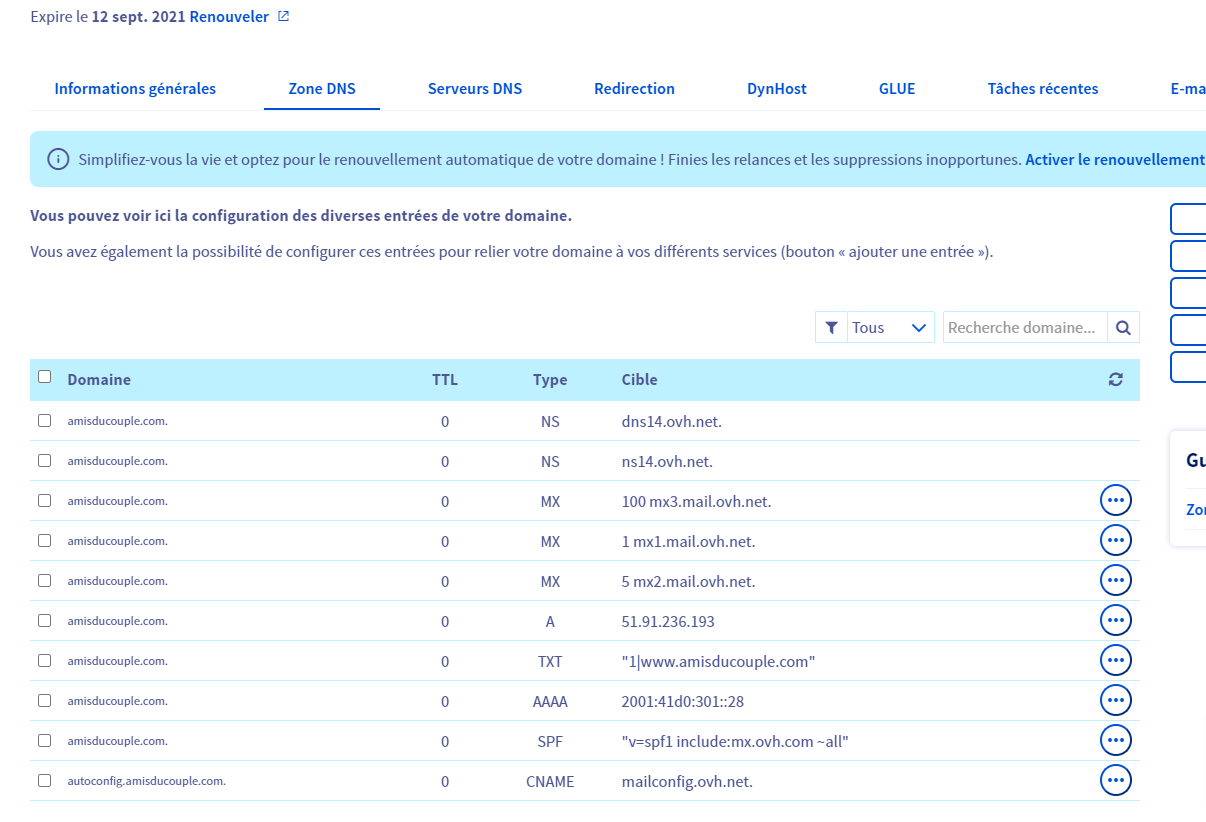Toggle the select-all checkbox in Domaine header
This screenshot has width=1206, height=822.
[44, 377]
